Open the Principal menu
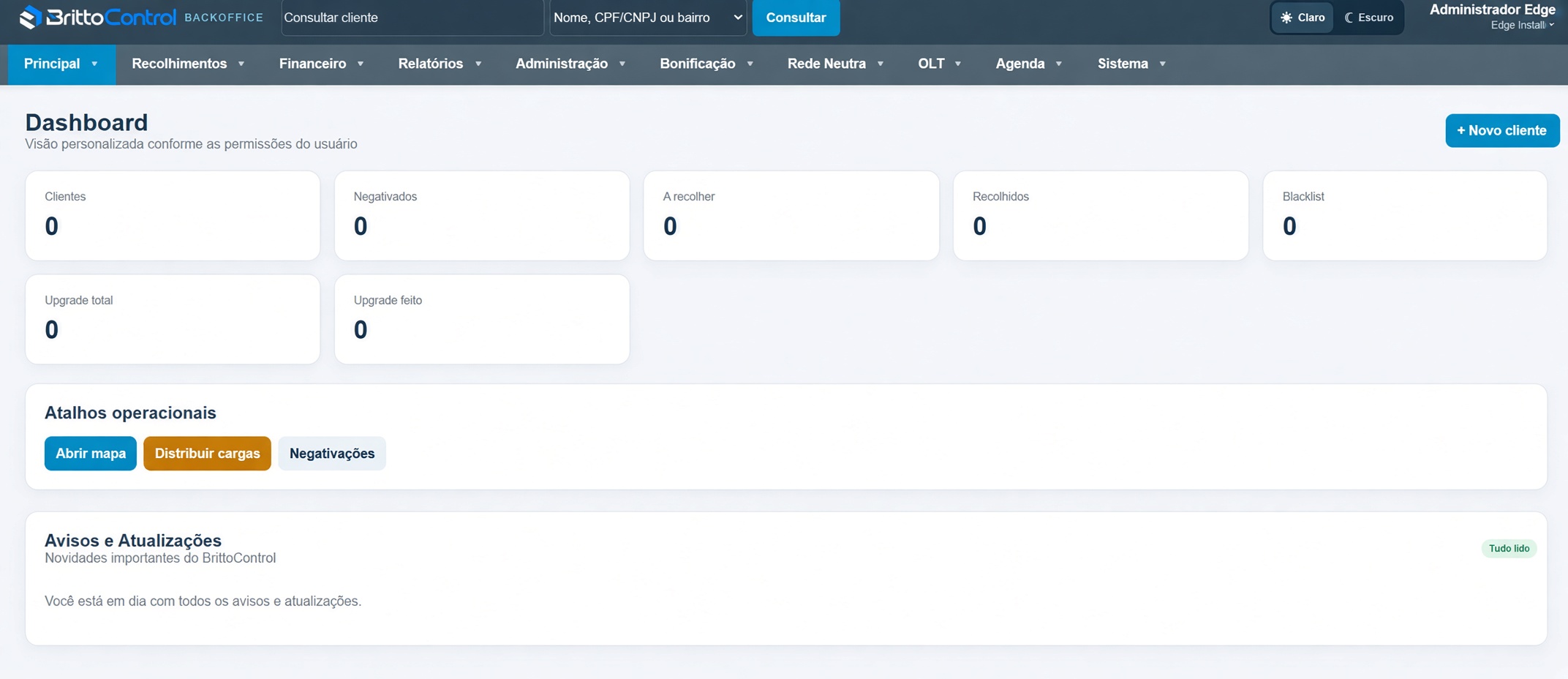Screen dimensions: 1568x679 (61, 64)
